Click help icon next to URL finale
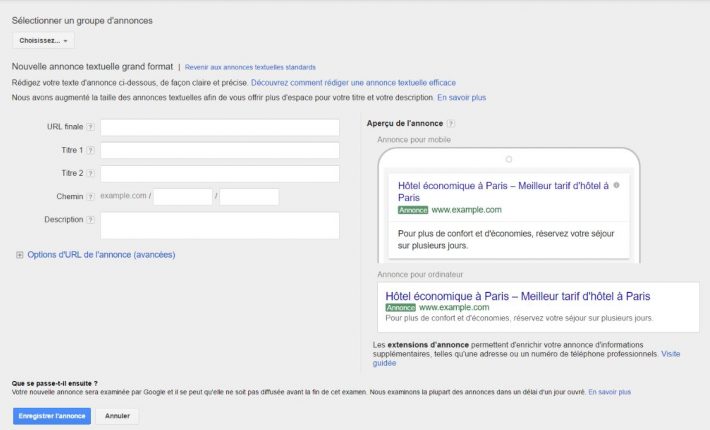 coord(91,127)
